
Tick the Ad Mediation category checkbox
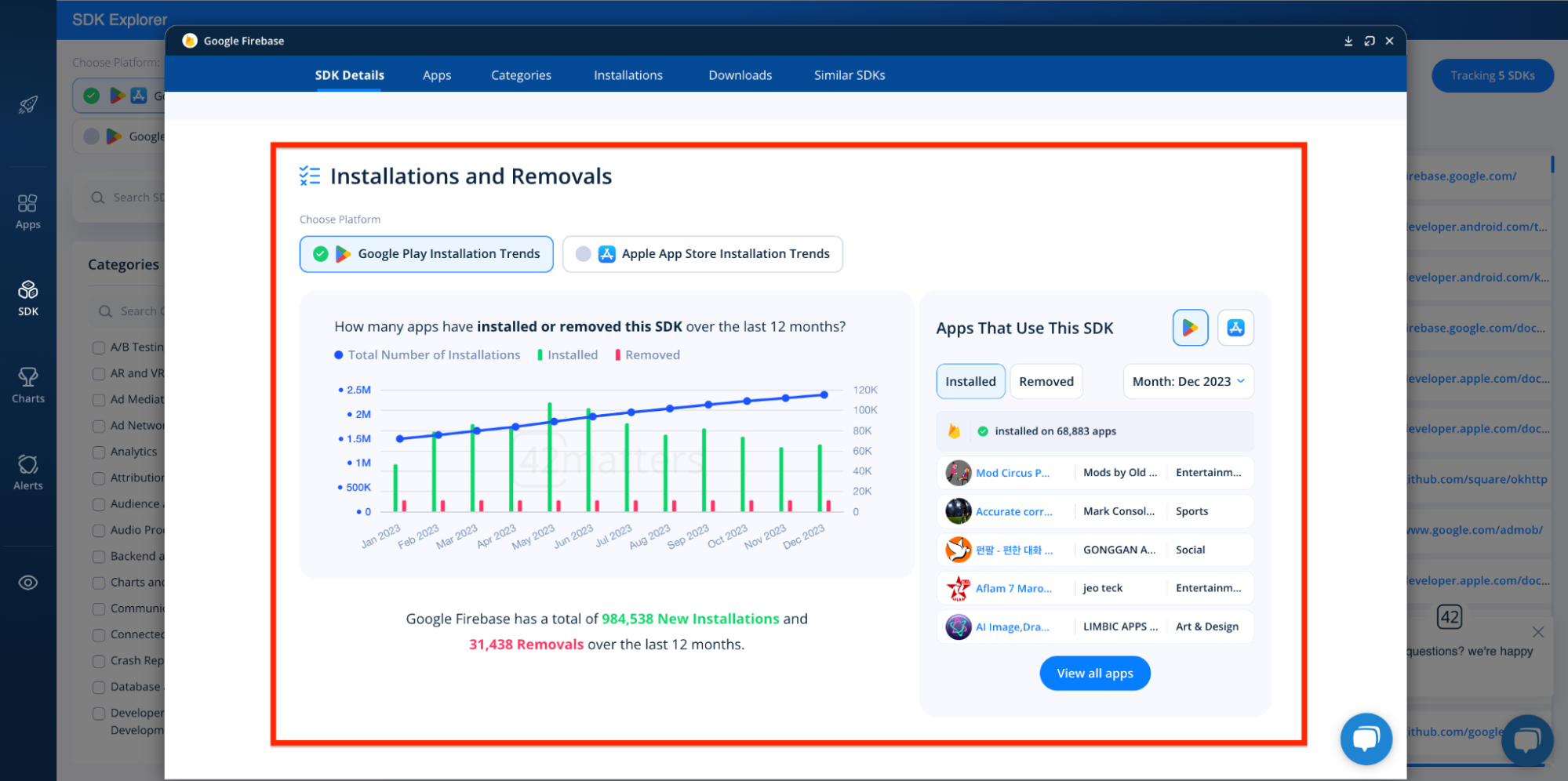coord(99,400)
